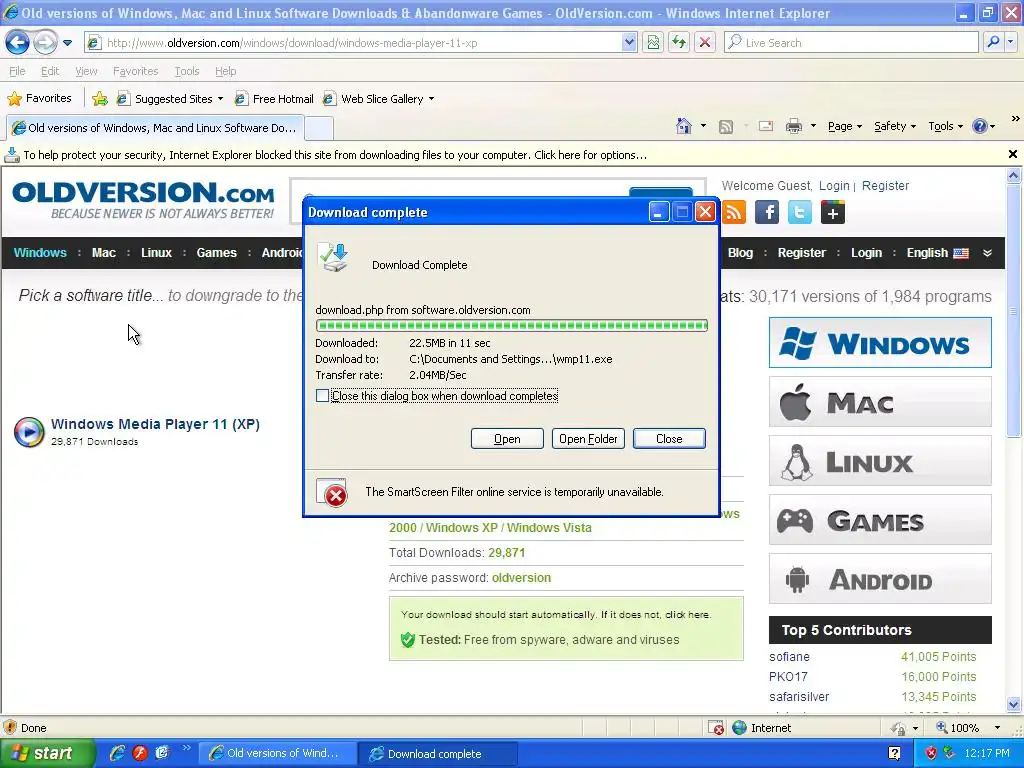Open the File menu
This screenshot has width=1024, height=768.
pyautogui.click(x=17, y=71)
